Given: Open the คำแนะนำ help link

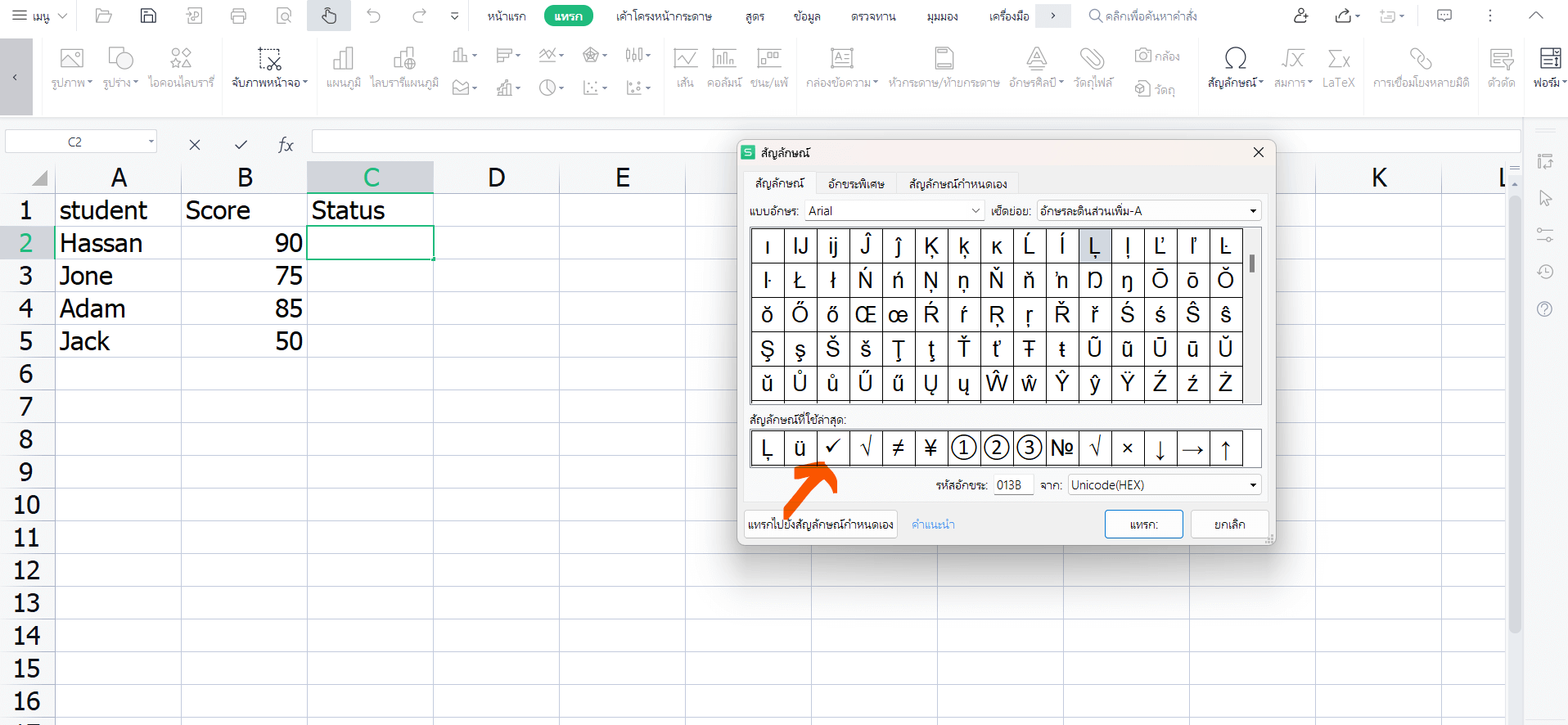Looking at the screenshot, I should pyautogui.click(x=933, y=524).
